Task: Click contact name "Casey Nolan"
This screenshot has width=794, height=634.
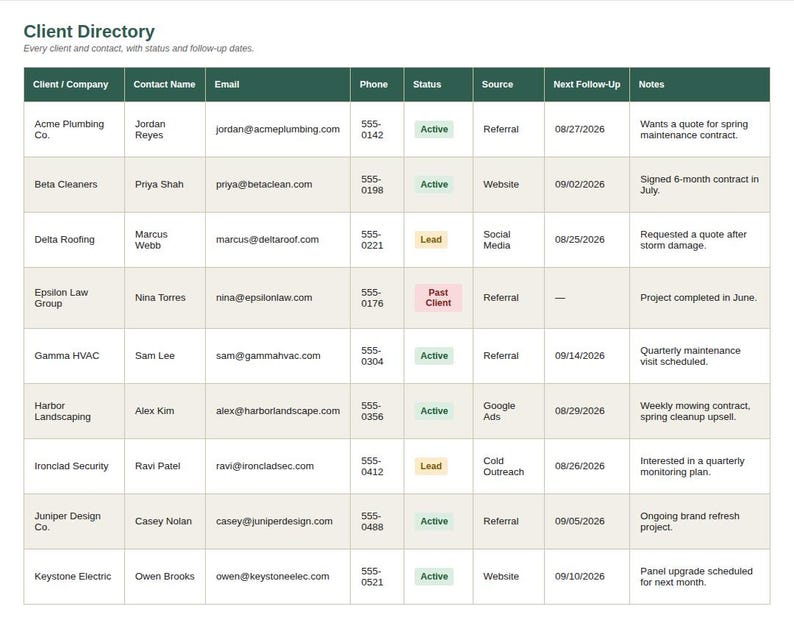Action: coord(163,522)
